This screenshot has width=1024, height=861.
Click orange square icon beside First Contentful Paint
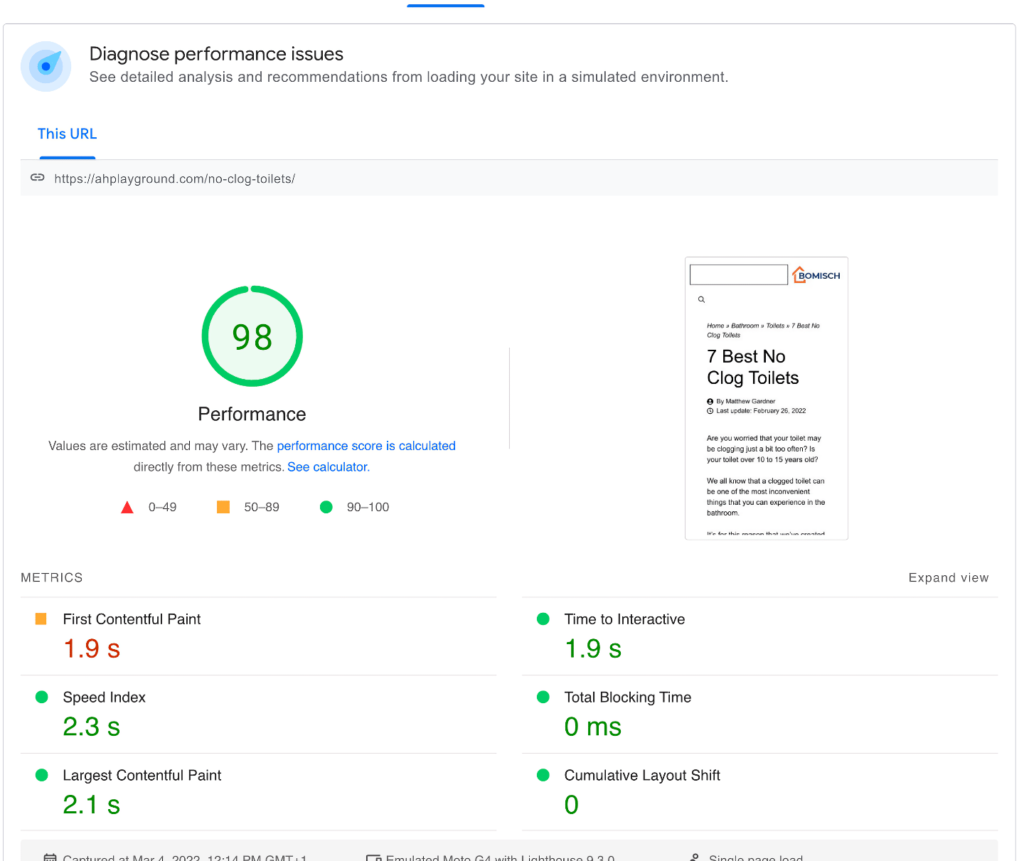[x=41, y=619]
